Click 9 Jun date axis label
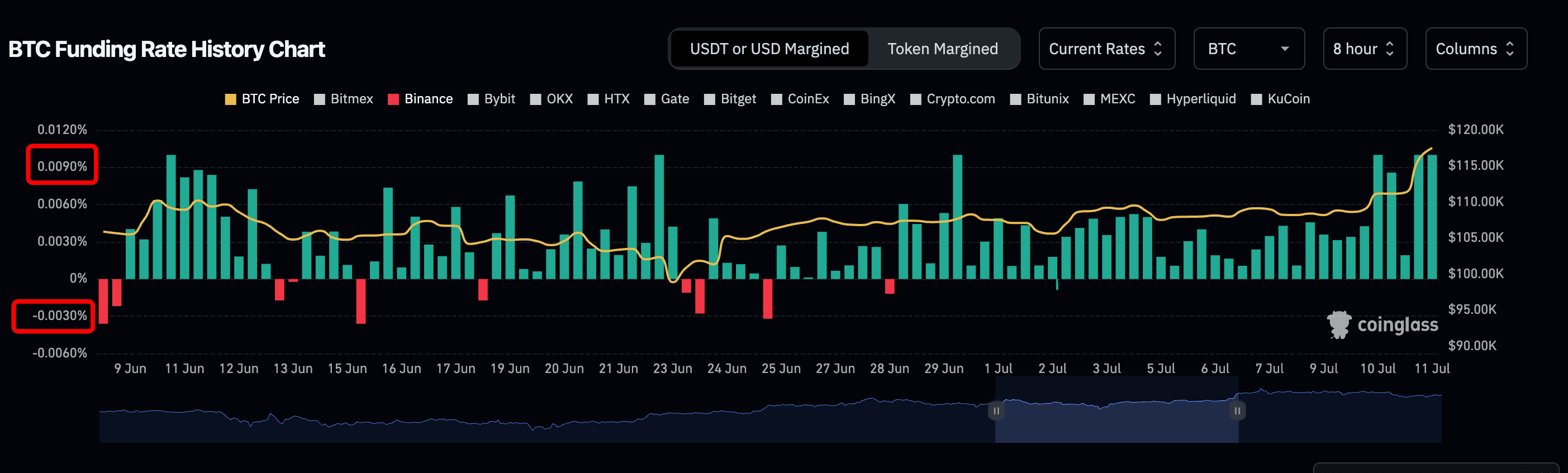1568x473 pixels. click(x=130, y=369)
